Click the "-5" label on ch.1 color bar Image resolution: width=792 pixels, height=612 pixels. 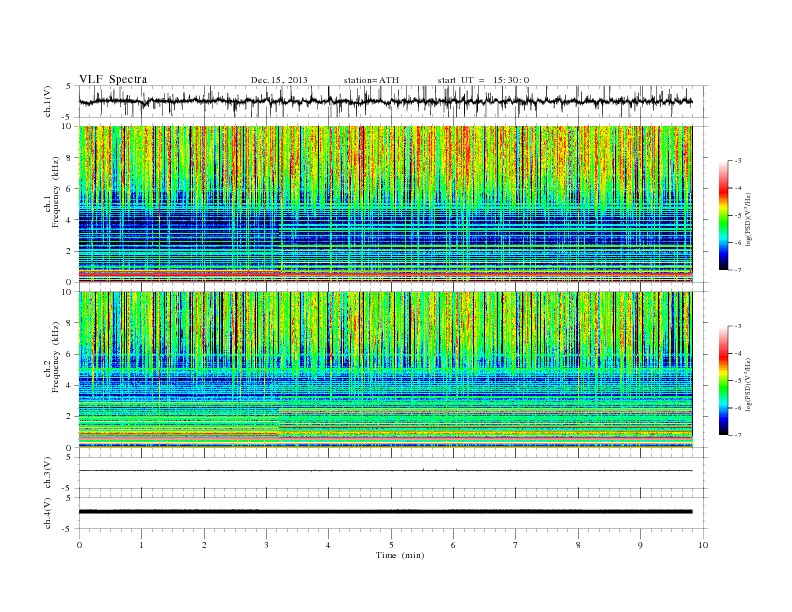point(738,216)
